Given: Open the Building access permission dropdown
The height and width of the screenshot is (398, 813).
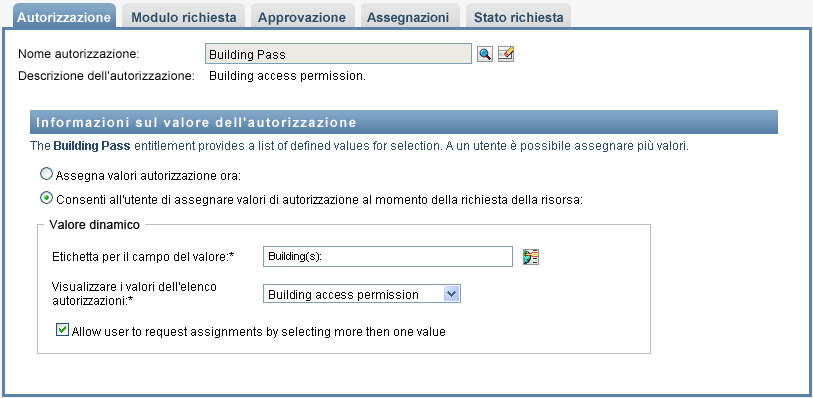Looking at the screenshot, I should pos(361,294).
